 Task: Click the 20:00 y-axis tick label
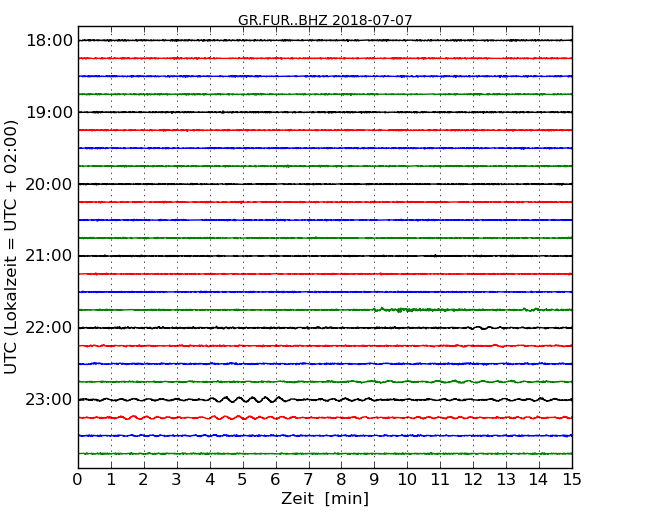49,184
